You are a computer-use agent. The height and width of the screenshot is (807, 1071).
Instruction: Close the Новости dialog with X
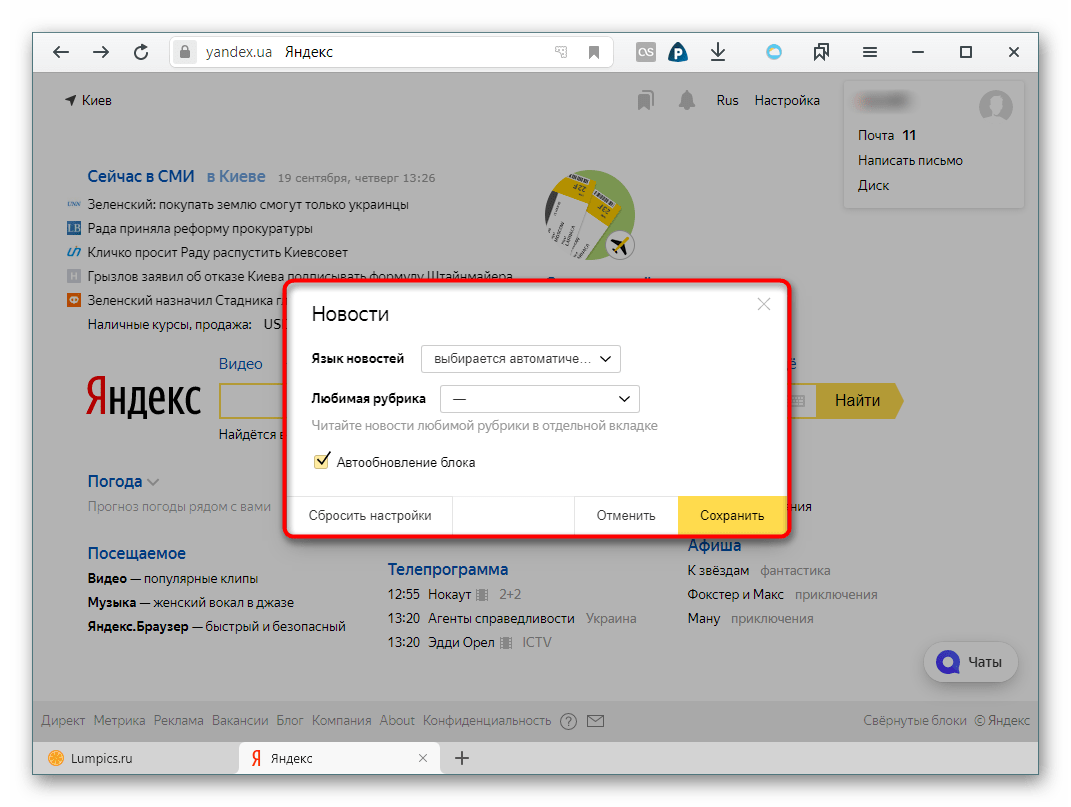coord(764,304)
